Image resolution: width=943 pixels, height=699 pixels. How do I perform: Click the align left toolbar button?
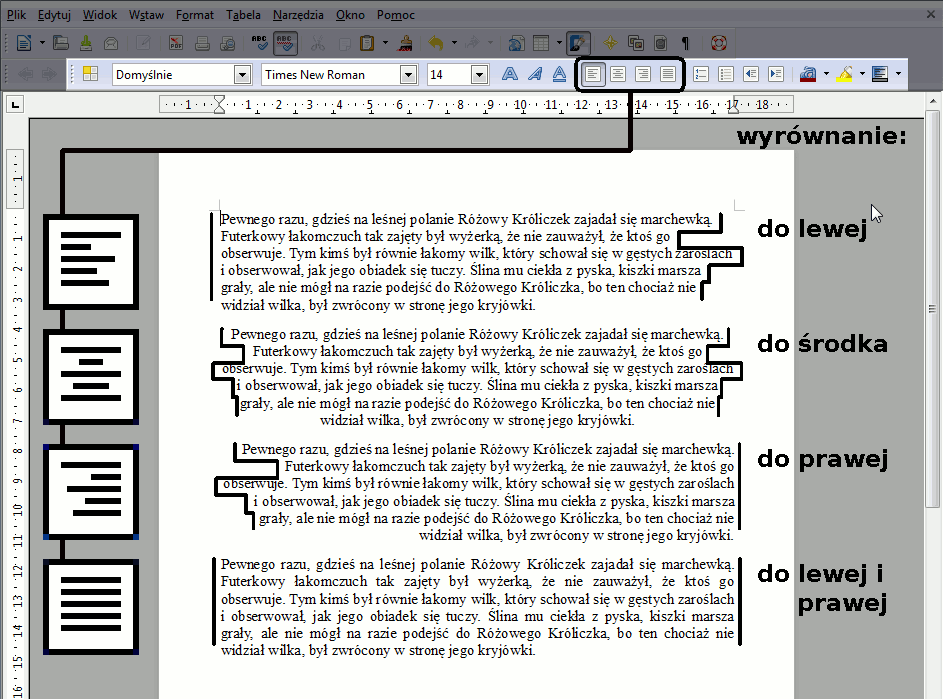(594, 74)
